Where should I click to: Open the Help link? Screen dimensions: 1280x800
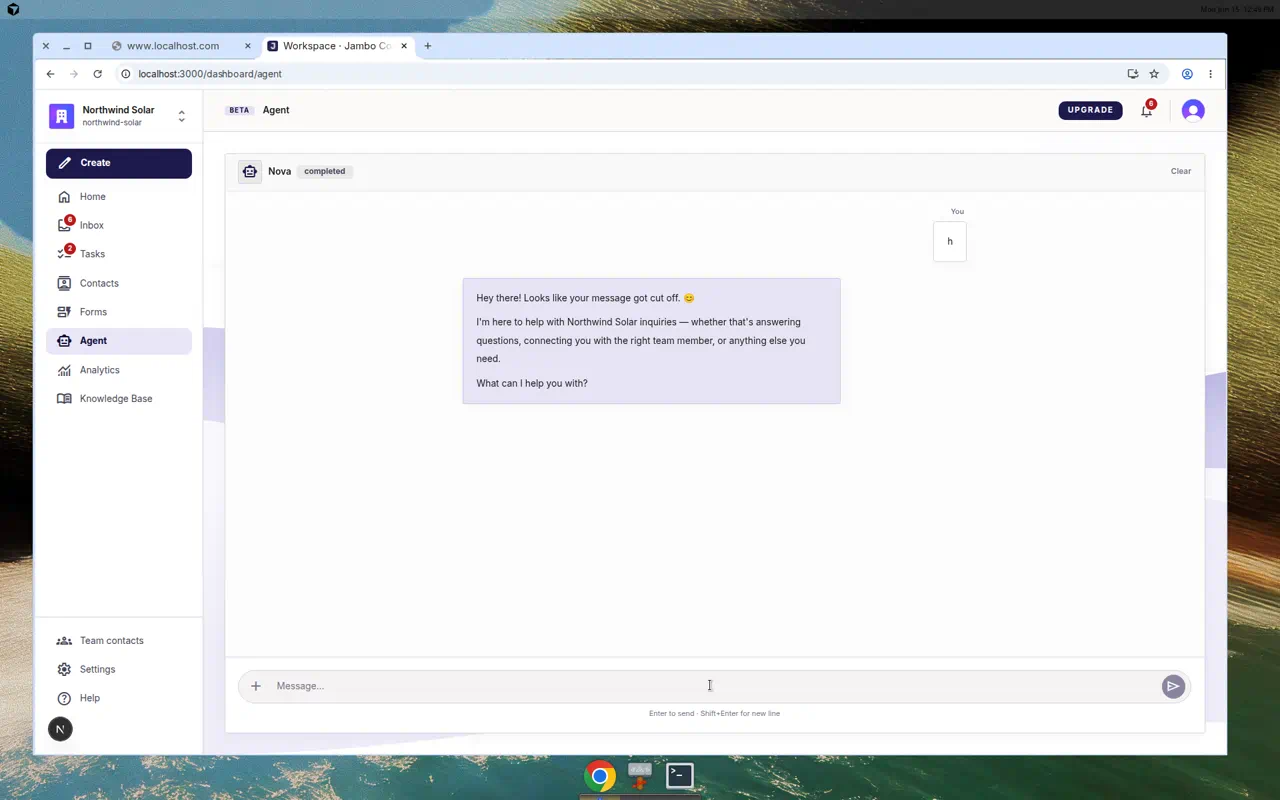(119, 698)
